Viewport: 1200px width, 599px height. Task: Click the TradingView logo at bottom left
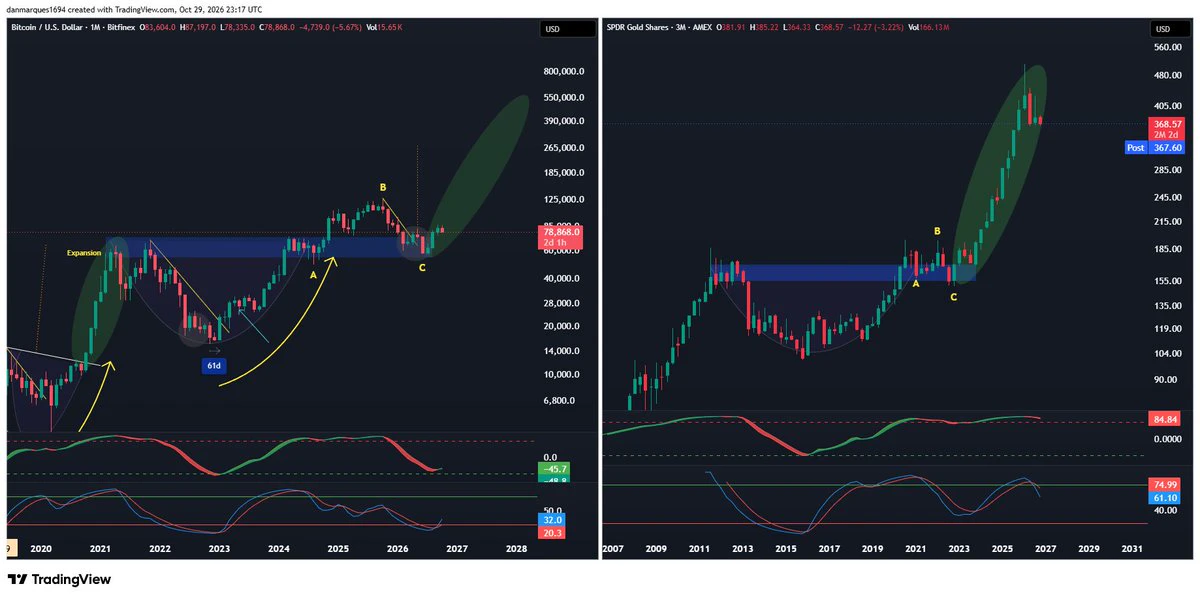(59, 579)
